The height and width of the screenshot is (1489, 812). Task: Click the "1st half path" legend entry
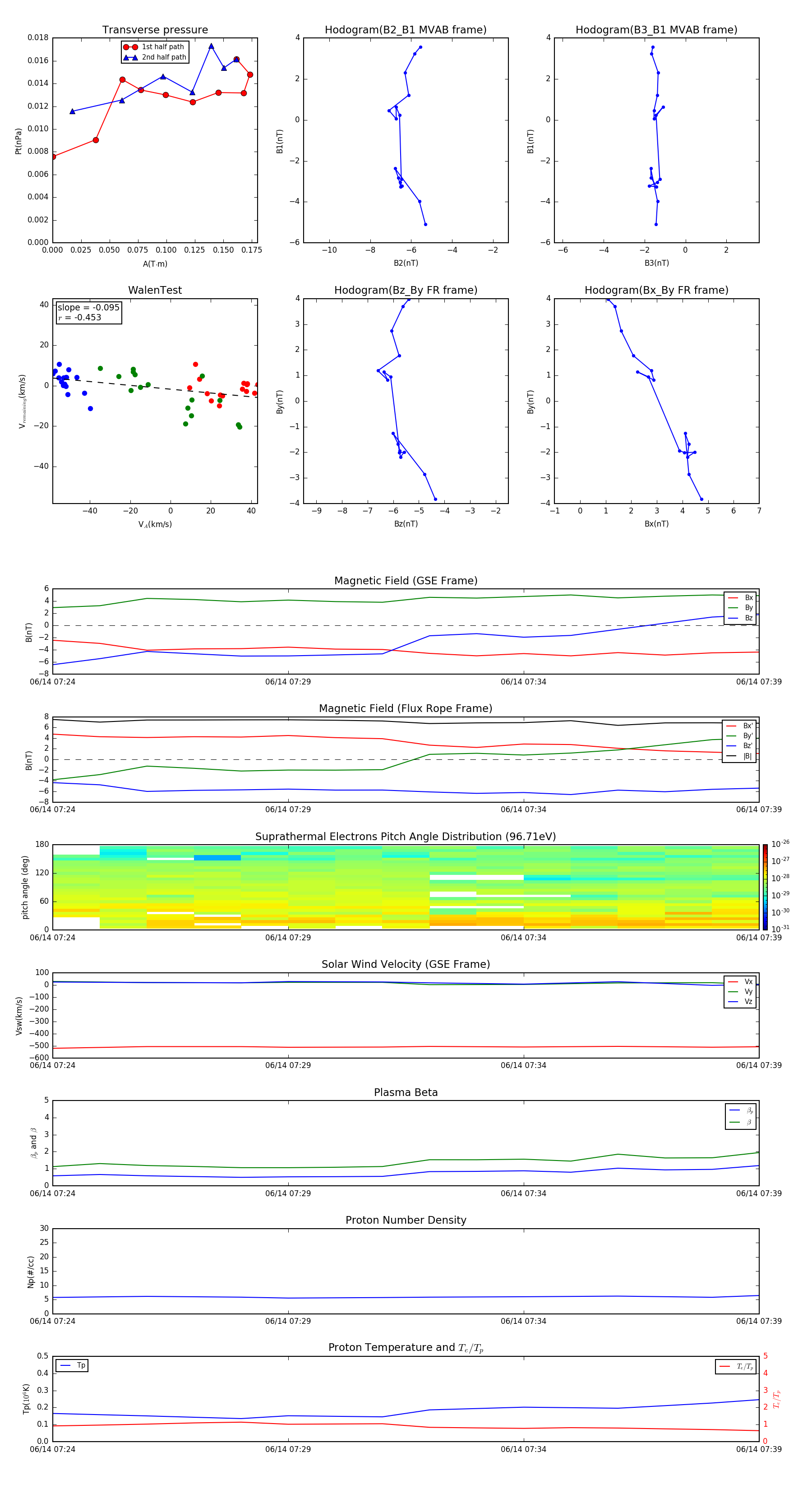(x=154, y=47)
